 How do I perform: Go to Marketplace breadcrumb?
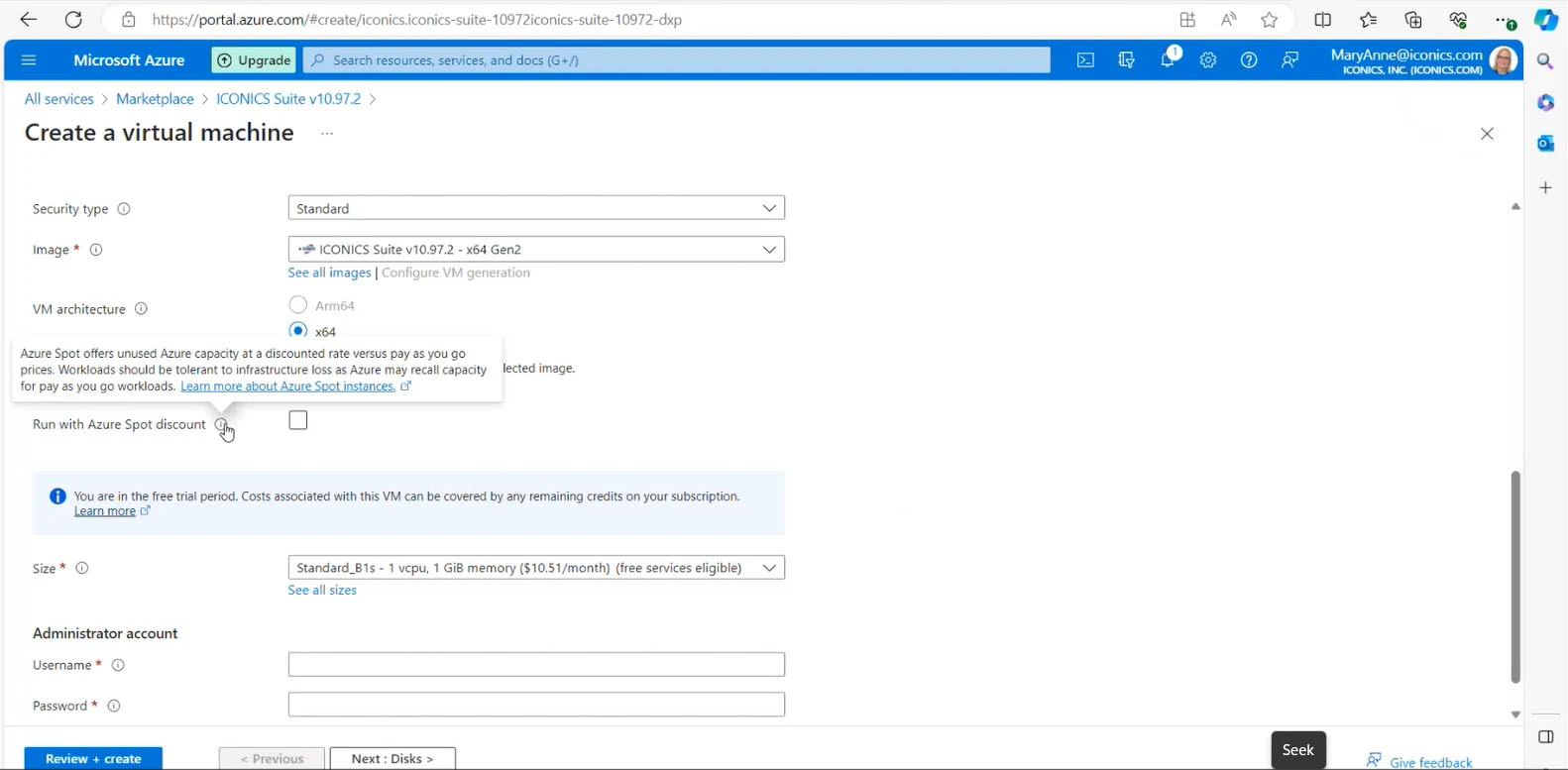pos(155,99)
